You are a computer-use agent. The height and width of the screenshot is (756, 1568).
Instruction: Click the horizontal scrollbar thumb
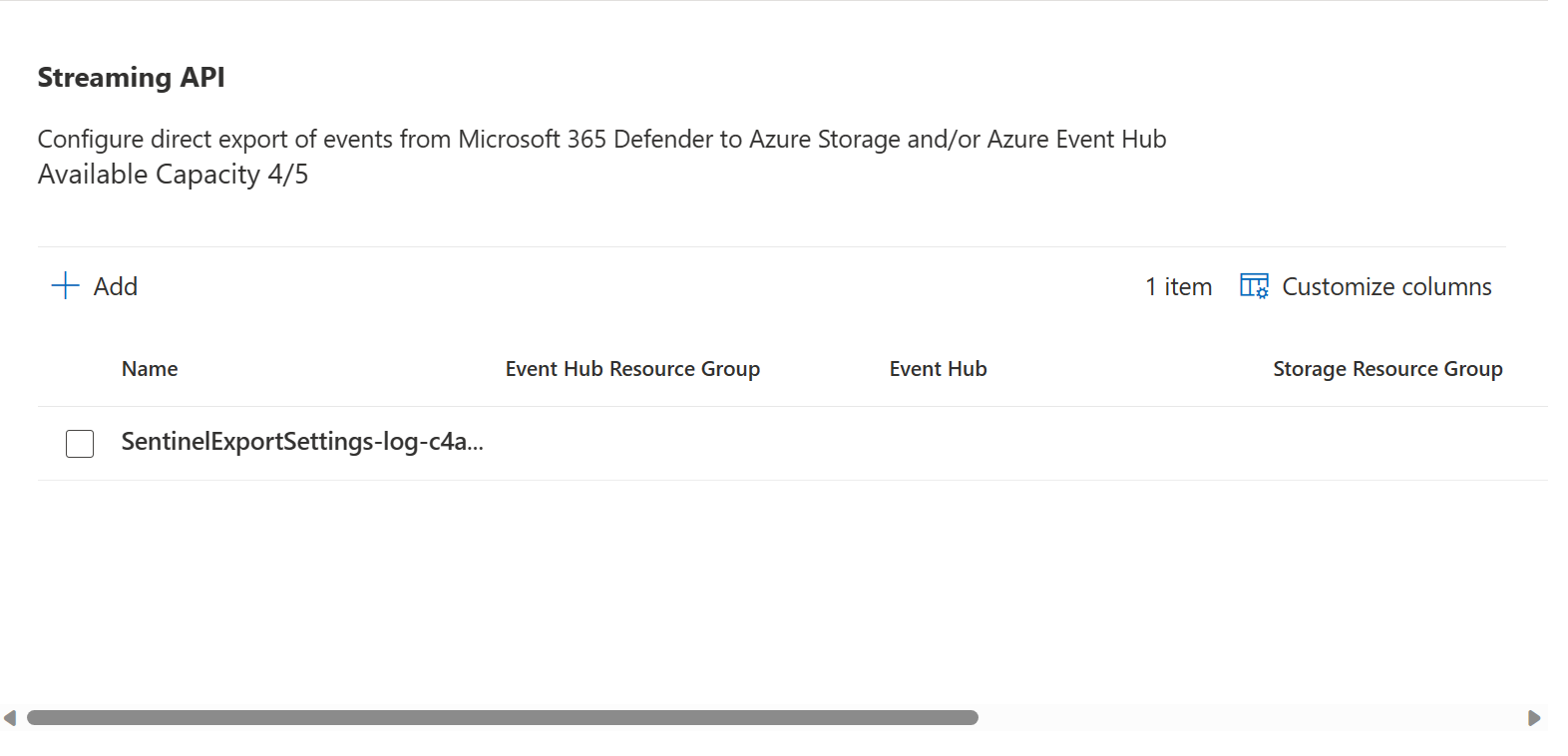503,718
